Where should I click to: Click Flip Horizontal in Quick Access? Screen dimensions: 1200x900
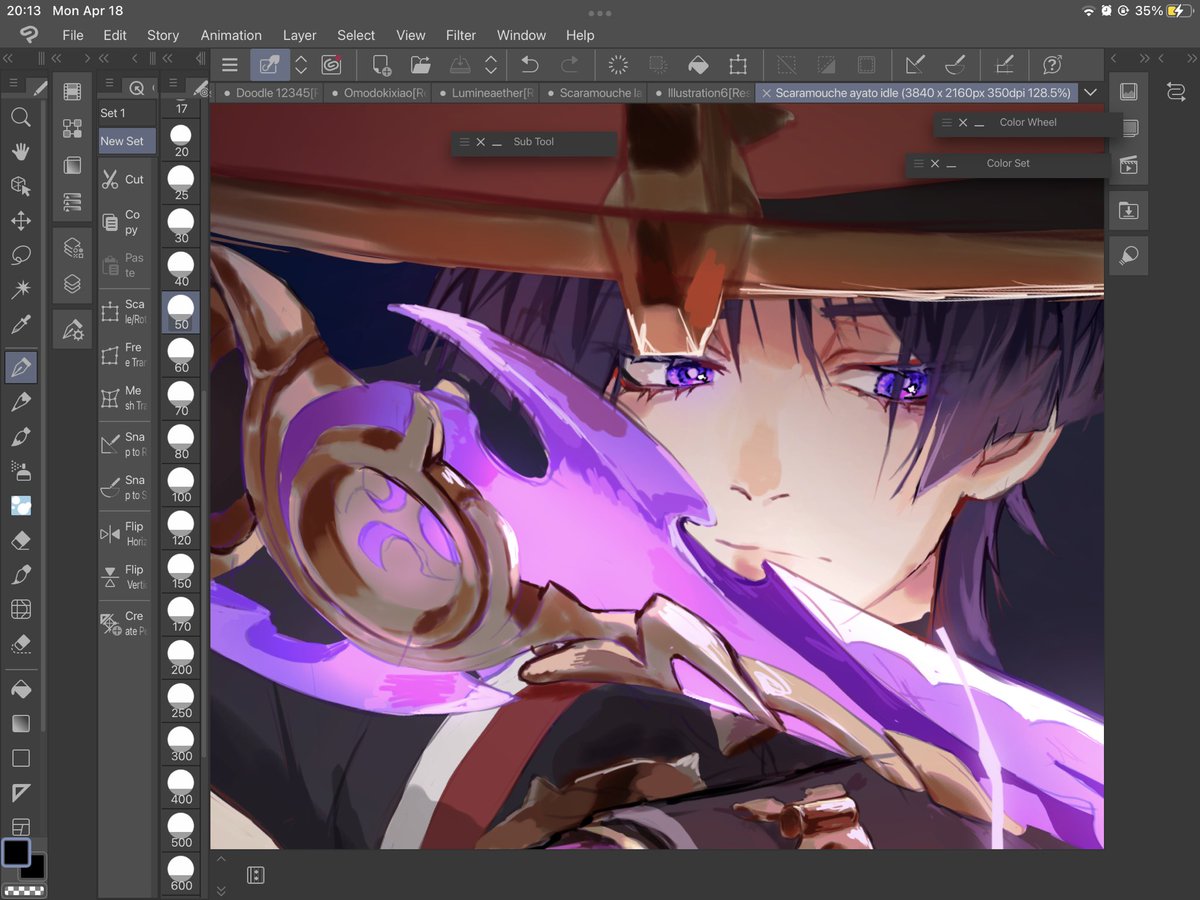click(124, 534)
